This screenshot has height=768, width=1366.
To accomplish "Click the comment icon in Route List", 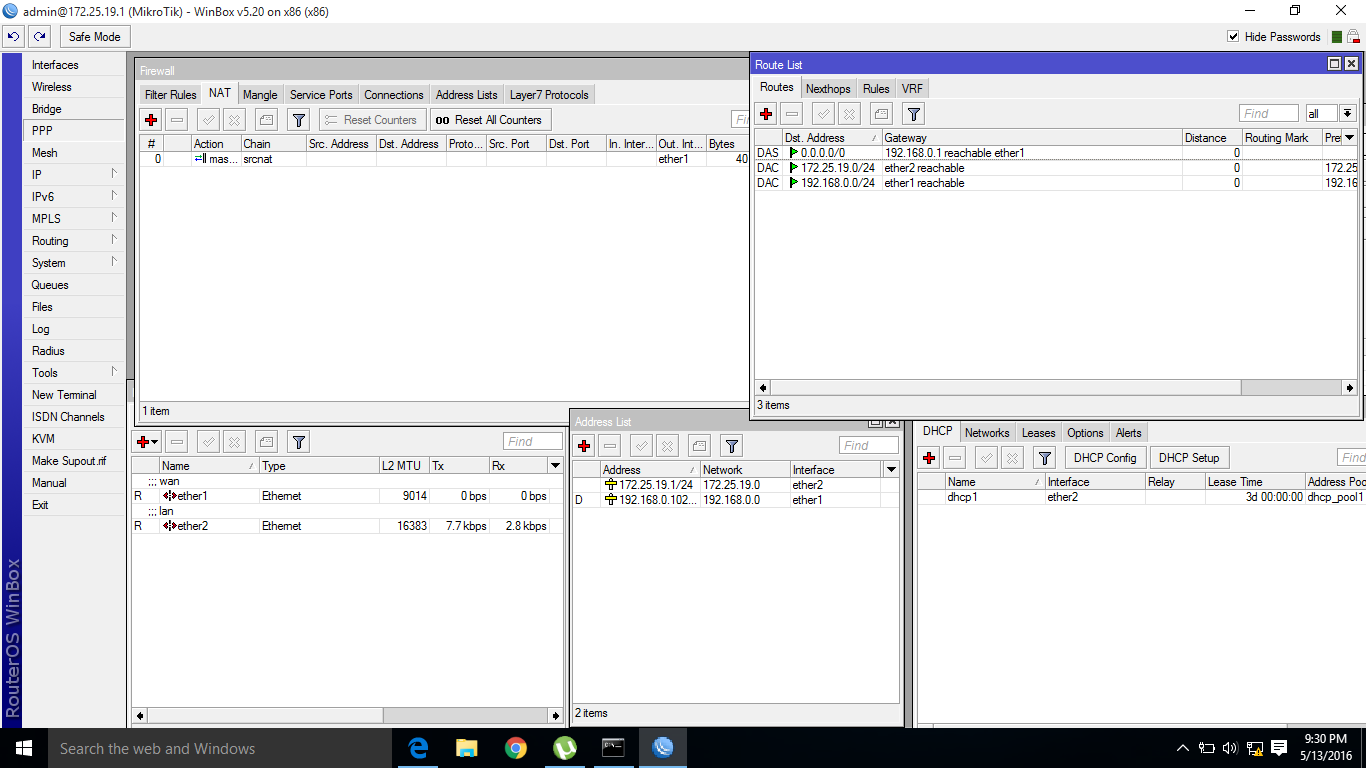I will coord(881,114).
